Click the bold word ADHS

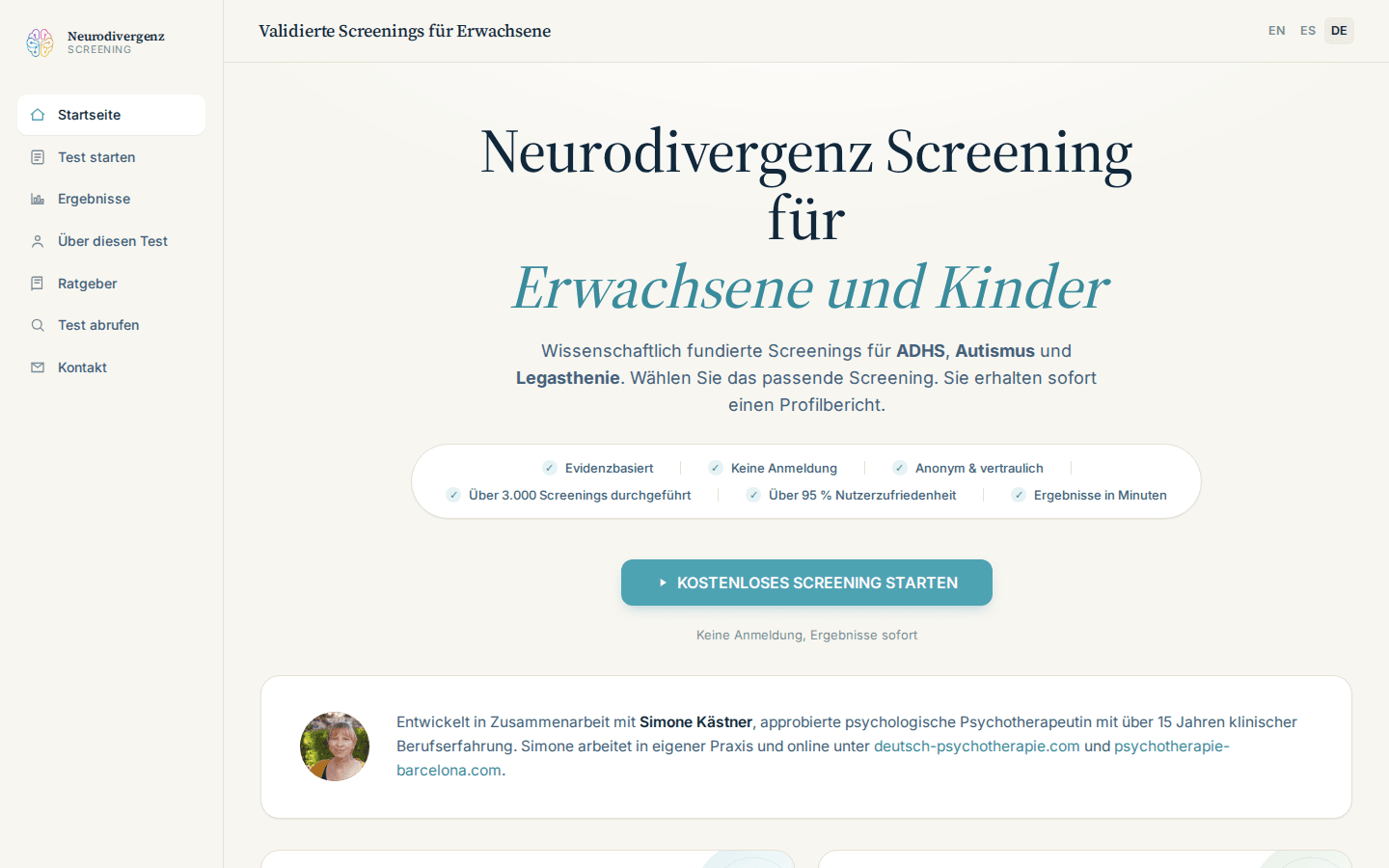coord(920,351)
